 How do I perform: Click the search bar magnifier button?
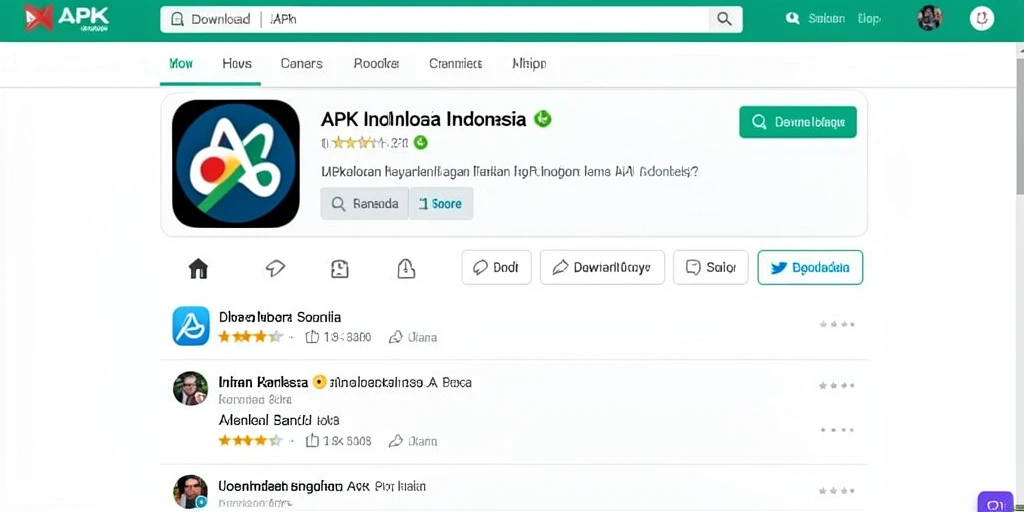point(725,19)
